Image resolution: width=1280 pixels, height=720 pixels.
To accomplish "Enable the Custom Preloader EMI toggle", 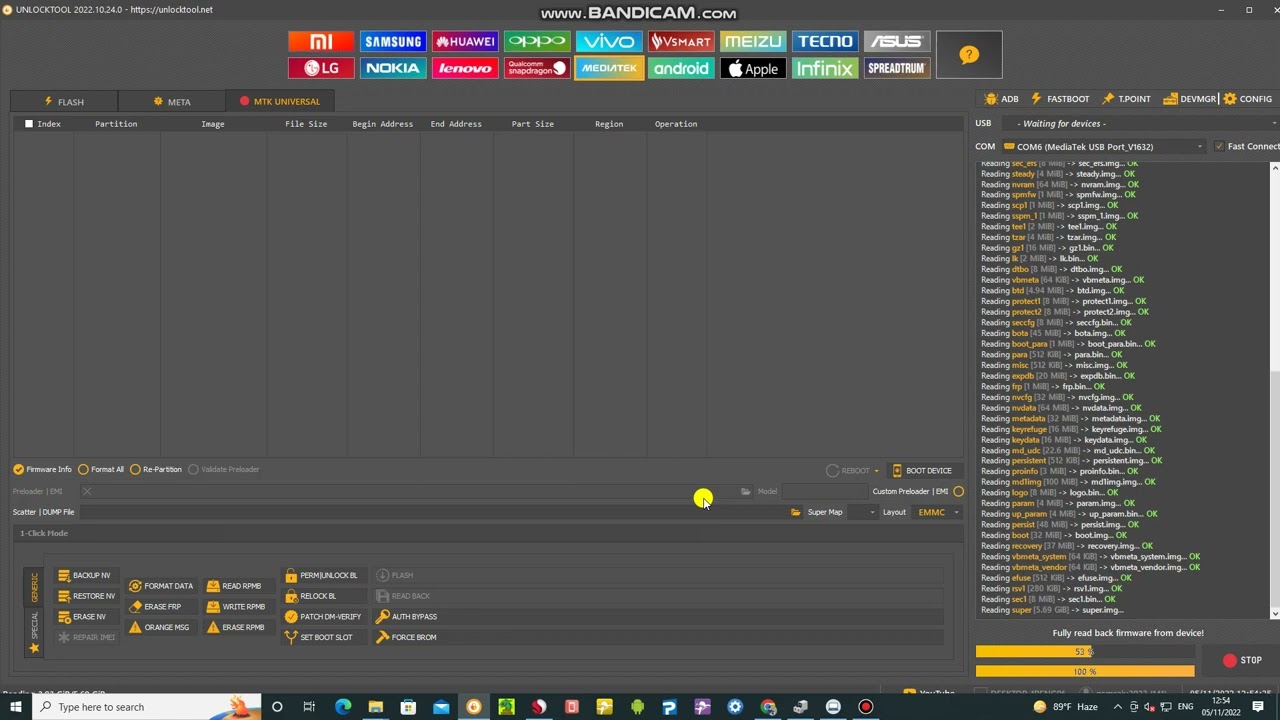I will coord(958,491).
